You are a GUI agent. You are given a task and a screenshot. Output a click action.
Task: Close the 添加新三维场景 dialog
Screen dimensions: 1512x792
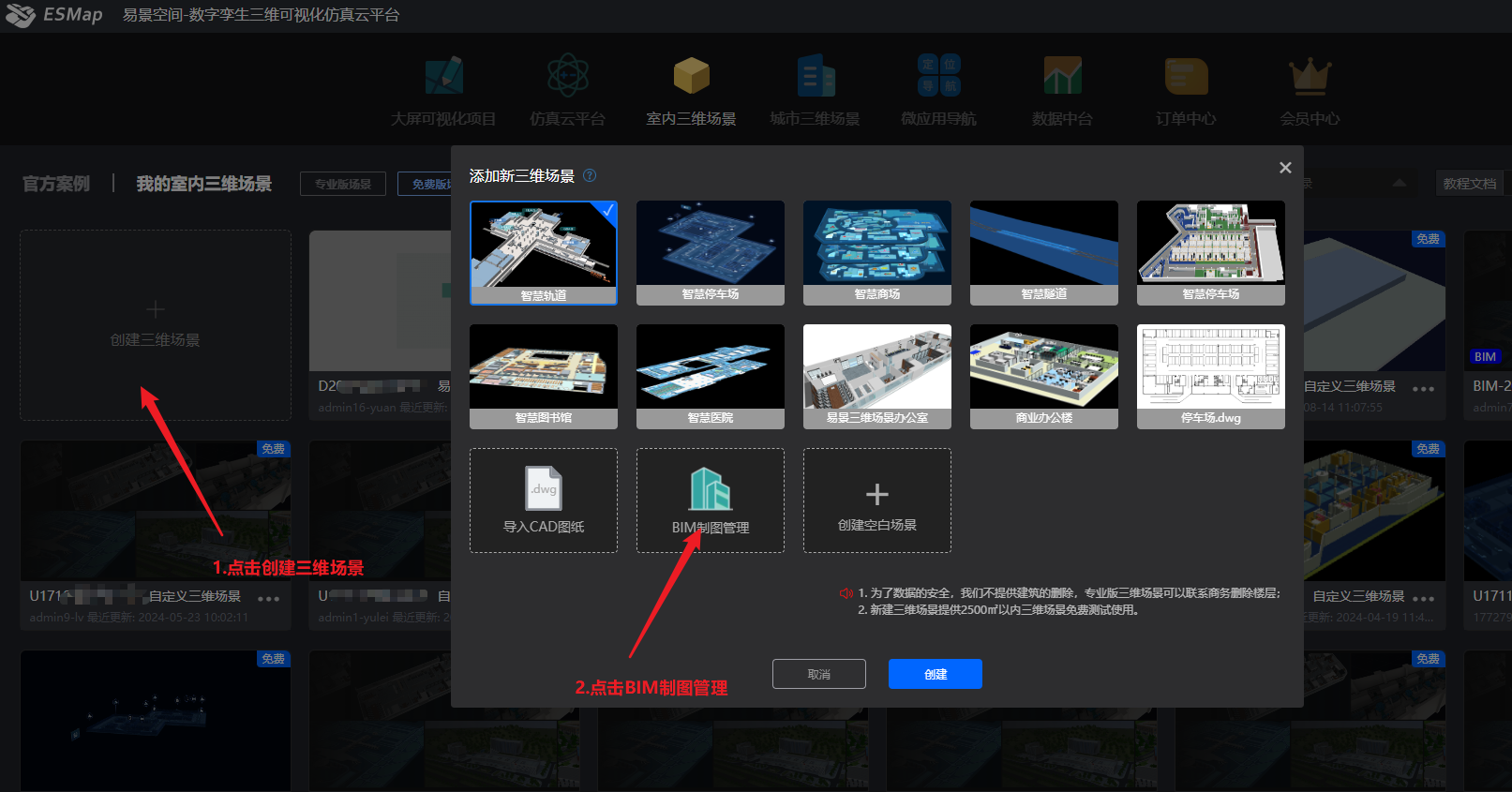coord(1285,168)
